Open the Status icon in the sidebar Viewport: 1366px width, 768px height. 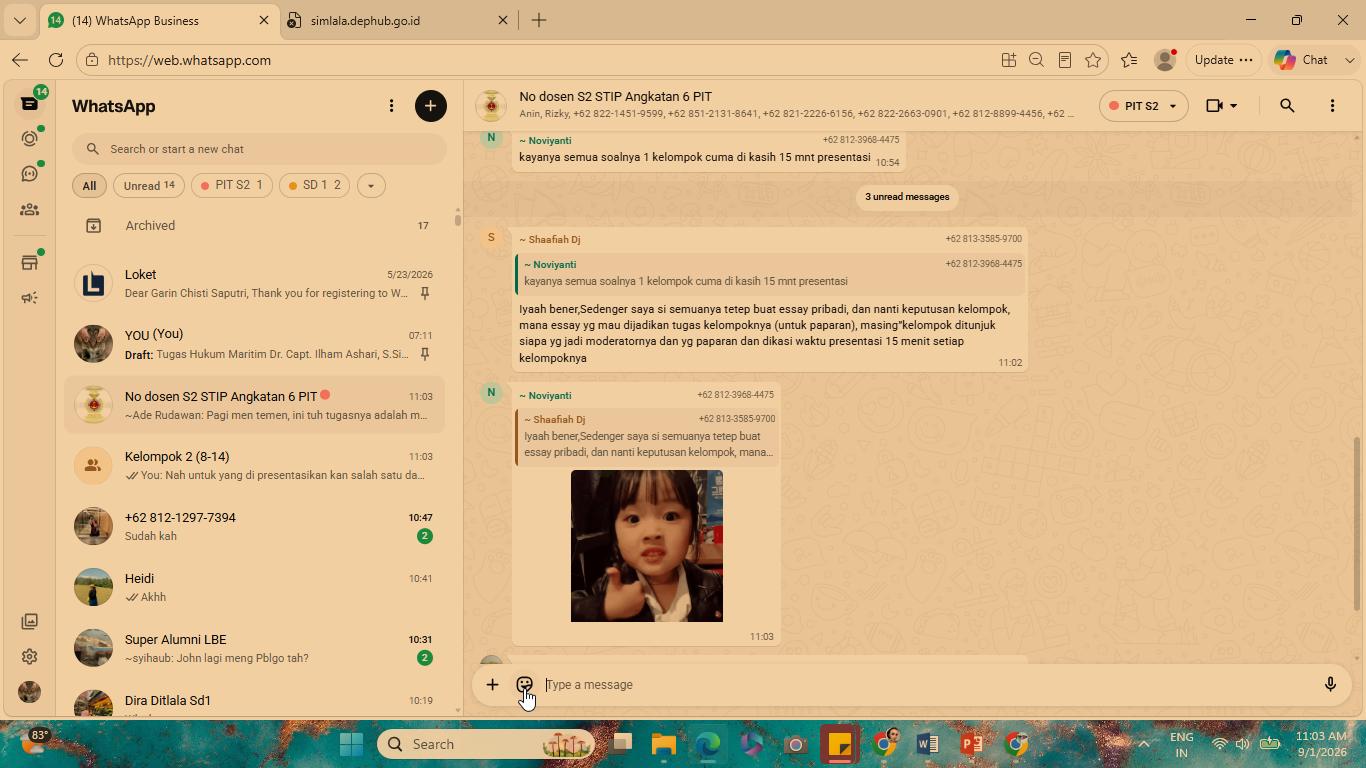29,138
